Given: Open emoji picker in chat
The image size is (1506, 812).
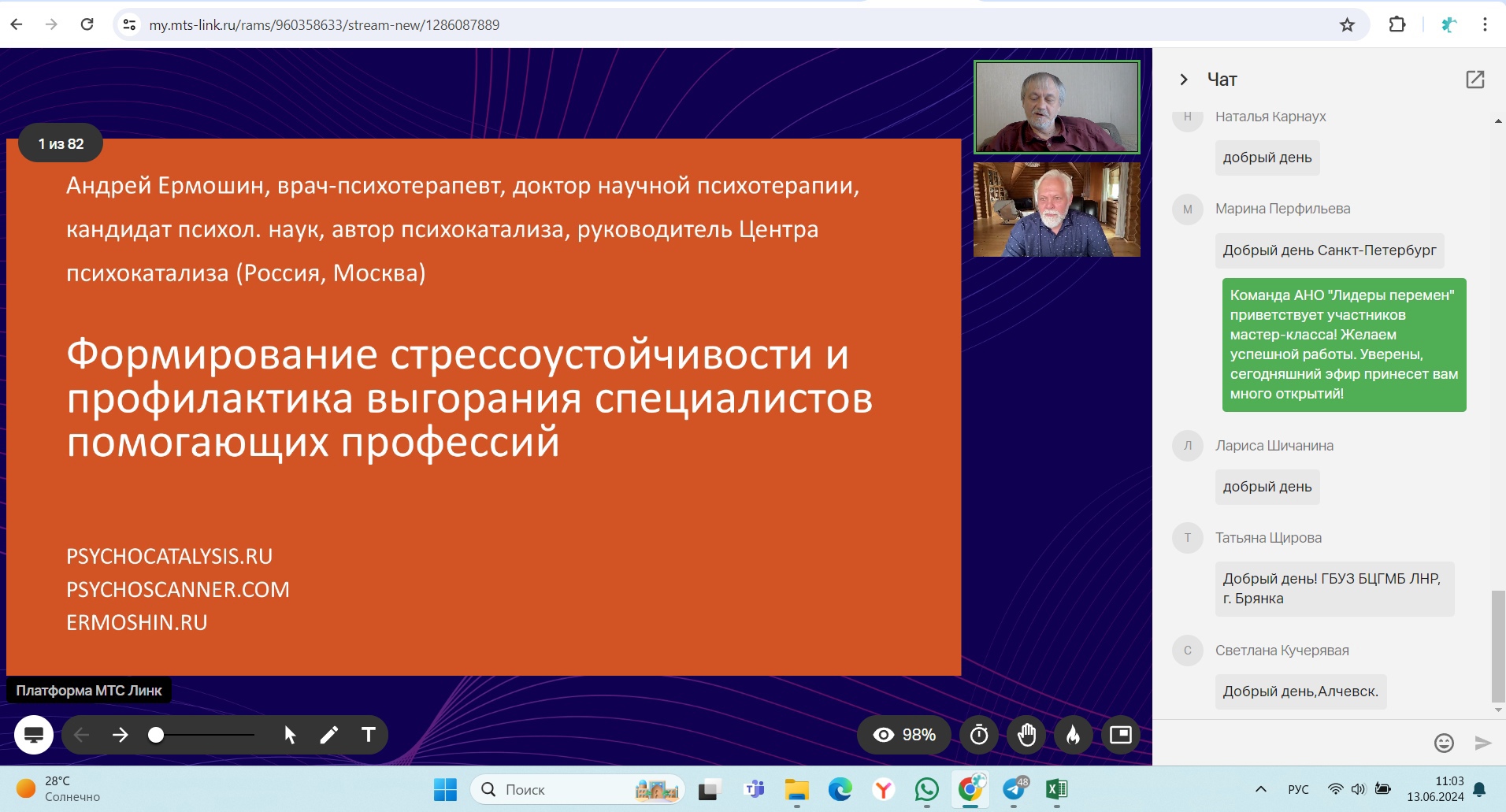Looking at the screenshot, I should pos(1443,743).
